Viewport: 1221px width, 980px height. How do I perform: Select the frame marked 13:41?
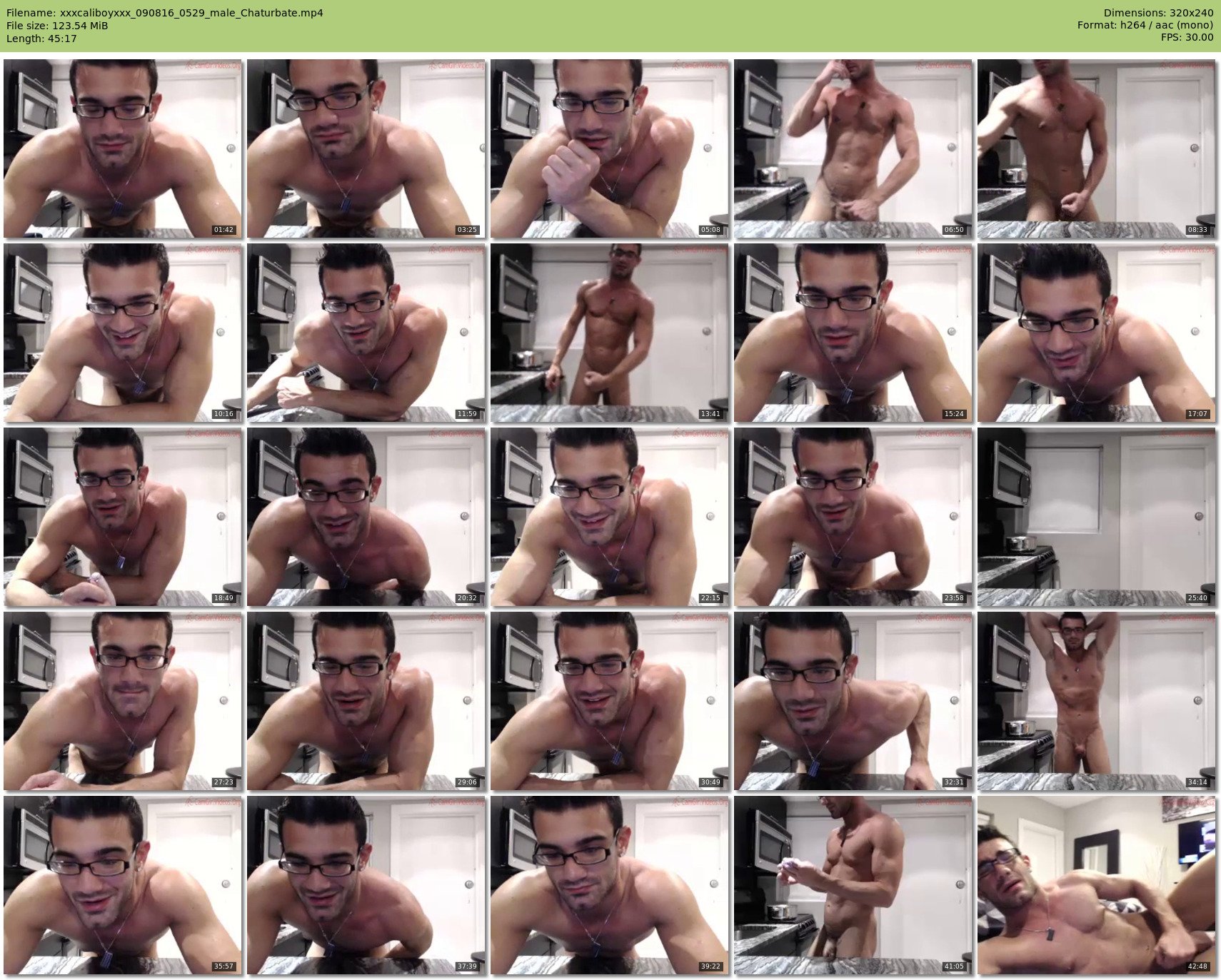(x=610, y=333)
